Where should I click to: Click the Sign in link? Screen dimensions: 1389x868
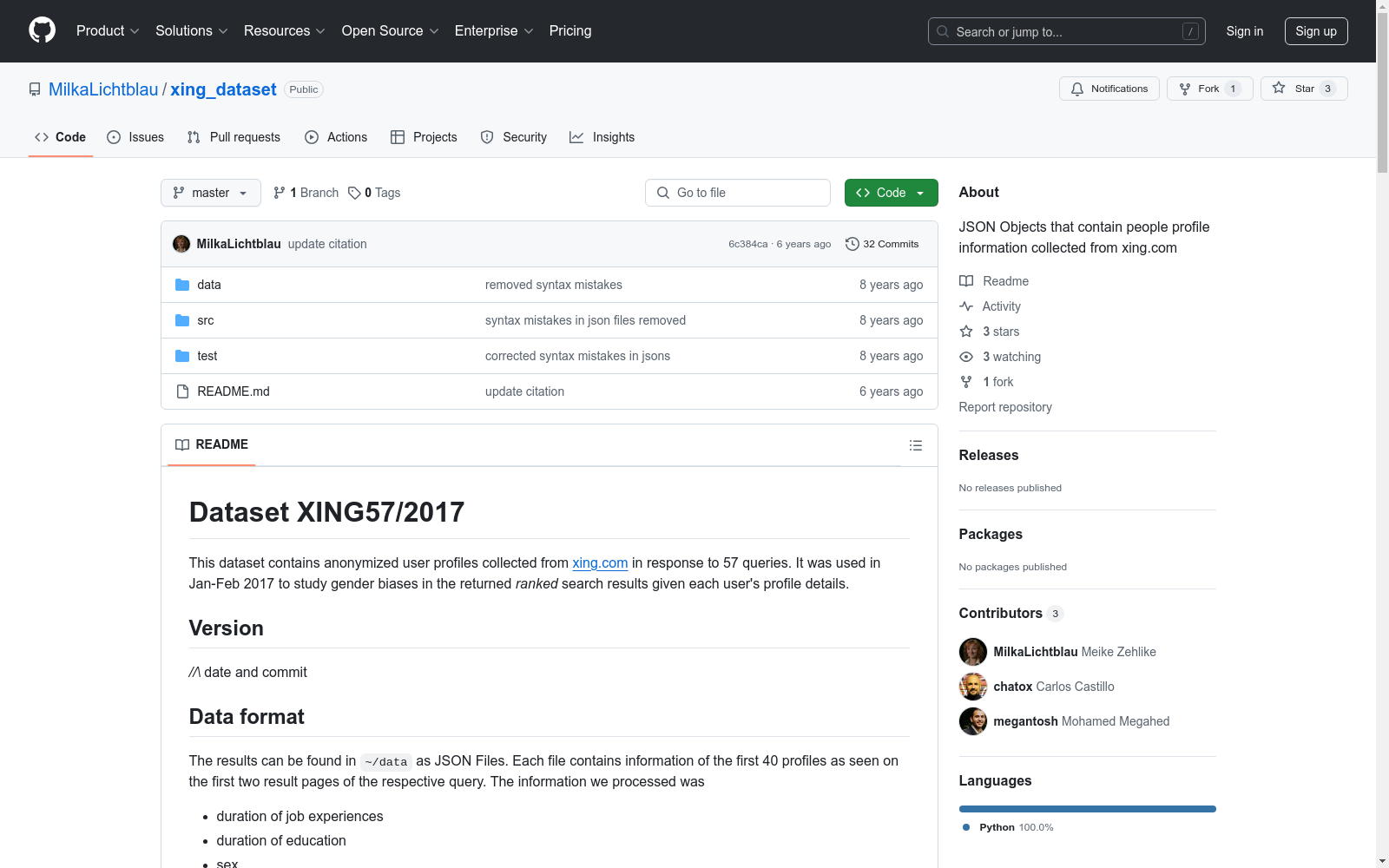click(1245, 31)
